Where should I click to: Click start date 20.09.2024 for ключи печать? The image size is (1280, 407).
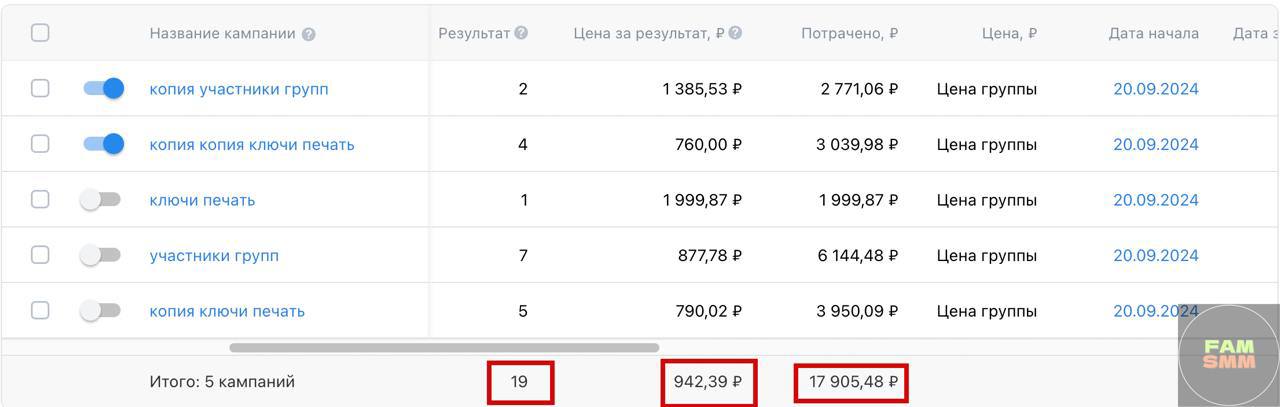tap(1155, 200)
